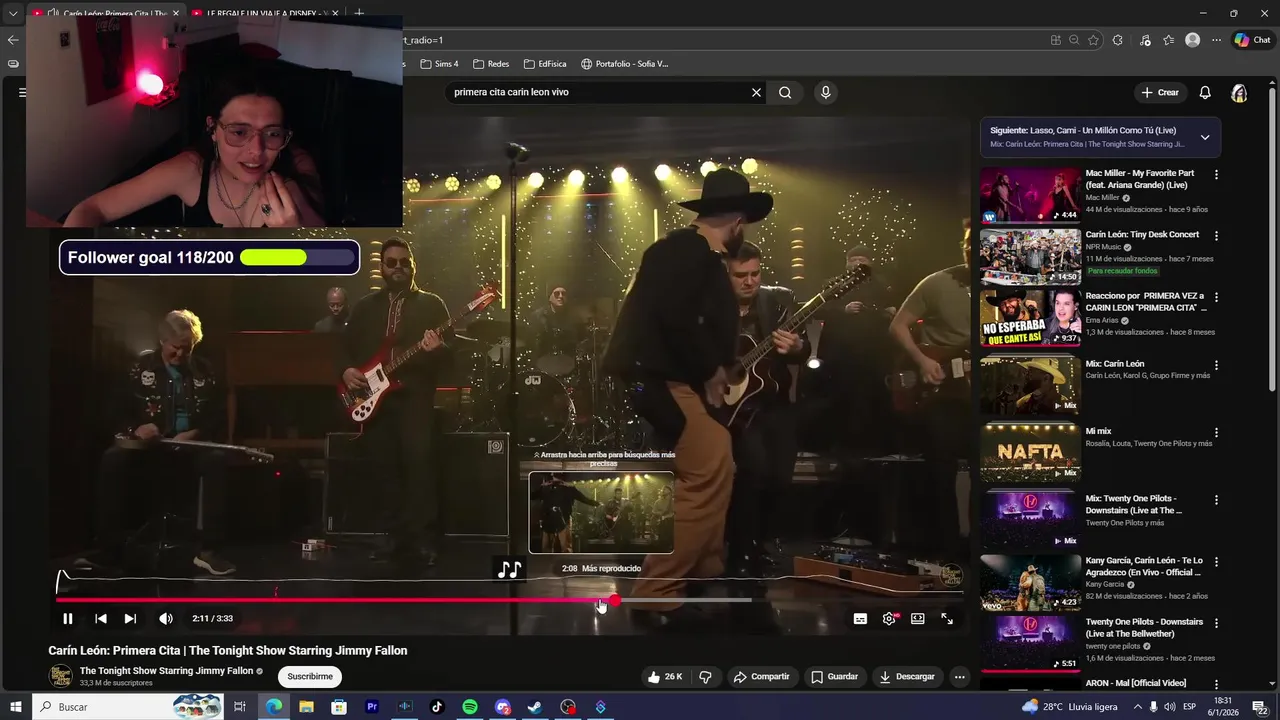Collapse the Siguiente mix queue panel
The image size is (1280, 720).
coord(1205,137)
